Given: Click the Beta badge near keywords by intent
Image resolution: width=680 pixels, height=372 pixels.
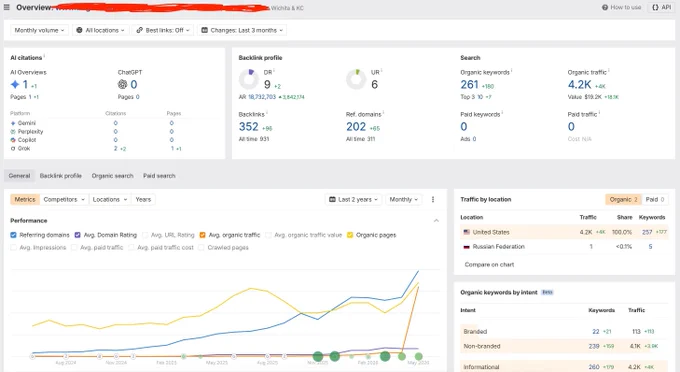Looking at the screenshot, I should tap(547, 292).
